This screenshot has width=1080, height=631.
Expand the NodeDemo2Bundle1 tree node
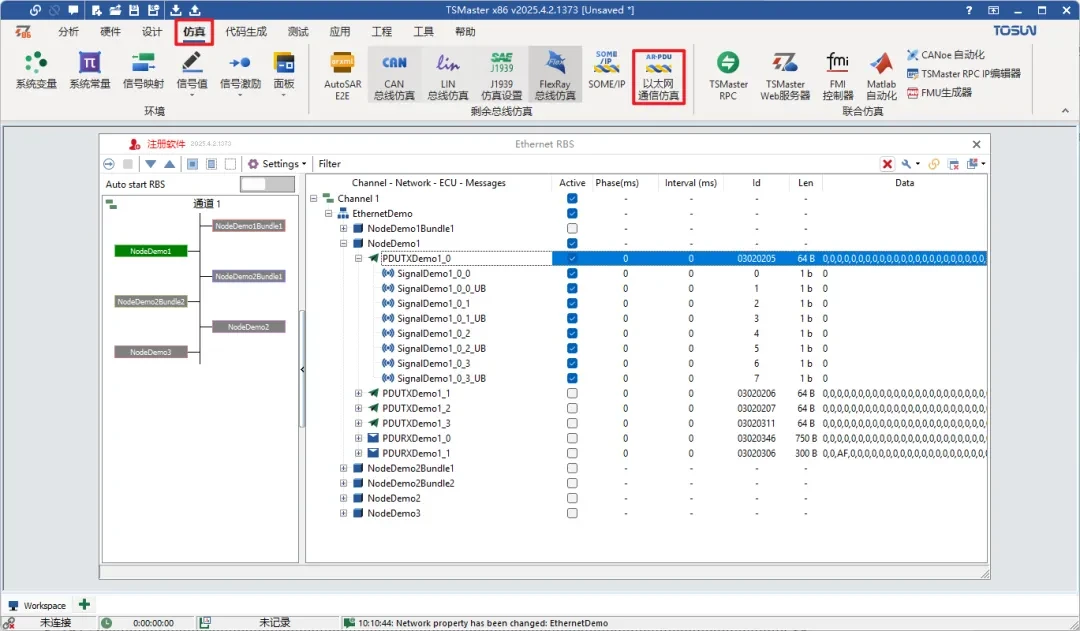(x=344, y=469)
